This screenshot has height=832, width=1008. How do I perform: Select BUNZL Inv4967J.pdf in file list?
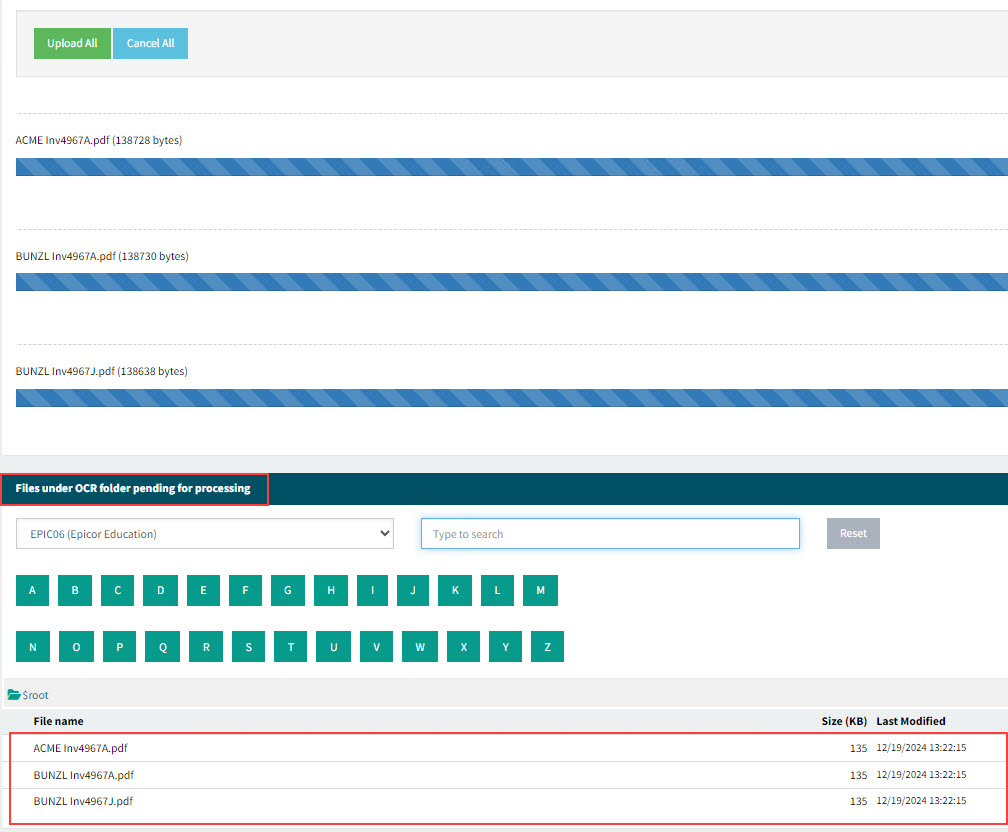[83, 801]
